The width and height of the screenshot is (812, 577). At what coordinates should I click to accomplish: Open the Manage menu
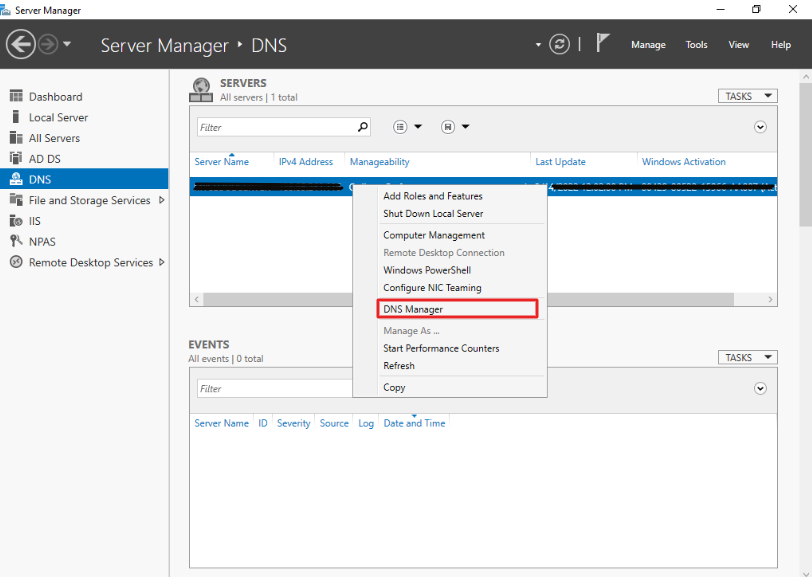tap(648, 45)
